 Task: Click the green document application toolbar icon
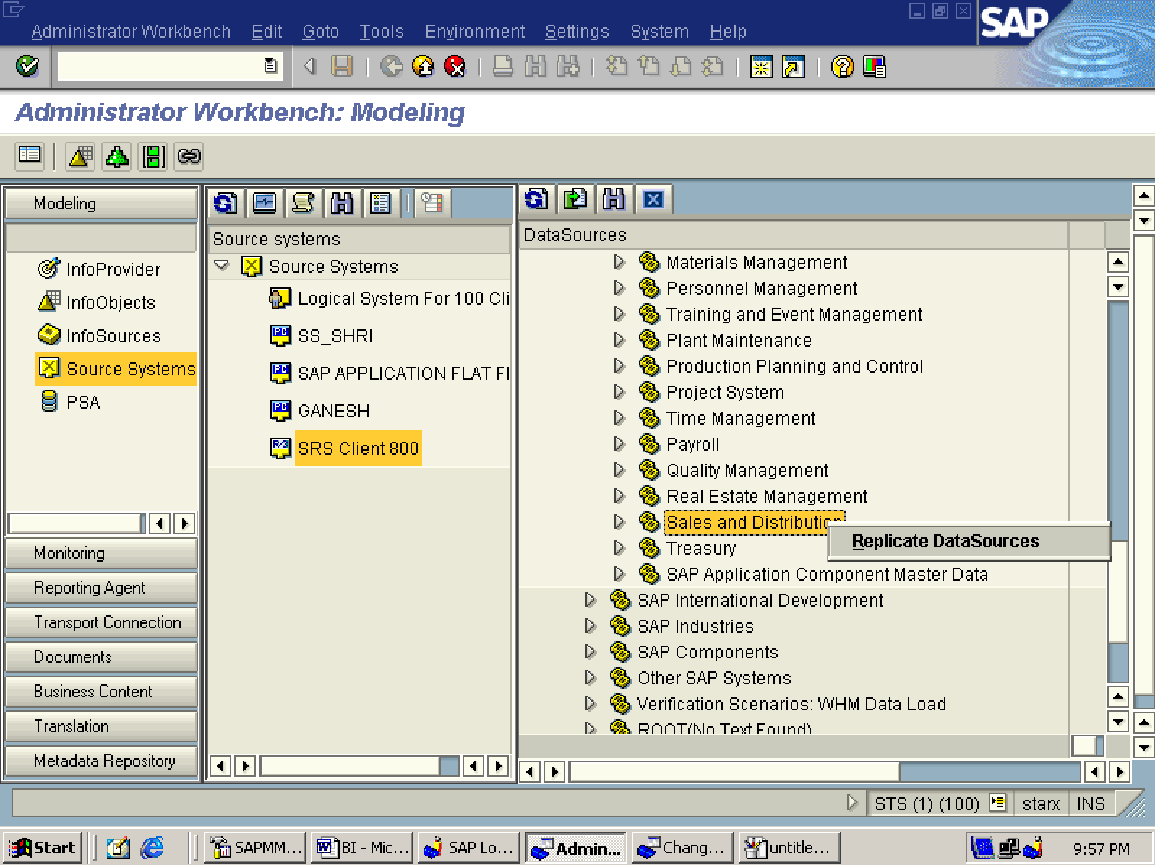point(153,156)
